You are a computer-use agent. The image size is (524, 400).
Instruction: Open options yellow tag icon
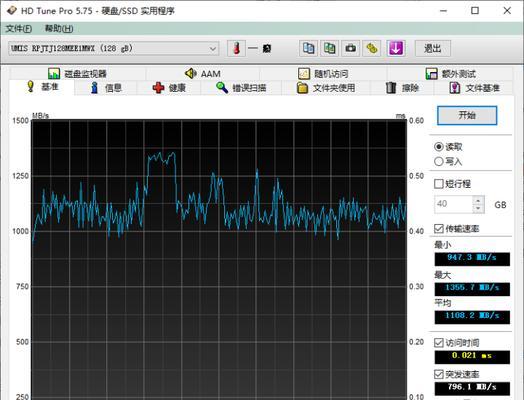[x=372, y=48]
